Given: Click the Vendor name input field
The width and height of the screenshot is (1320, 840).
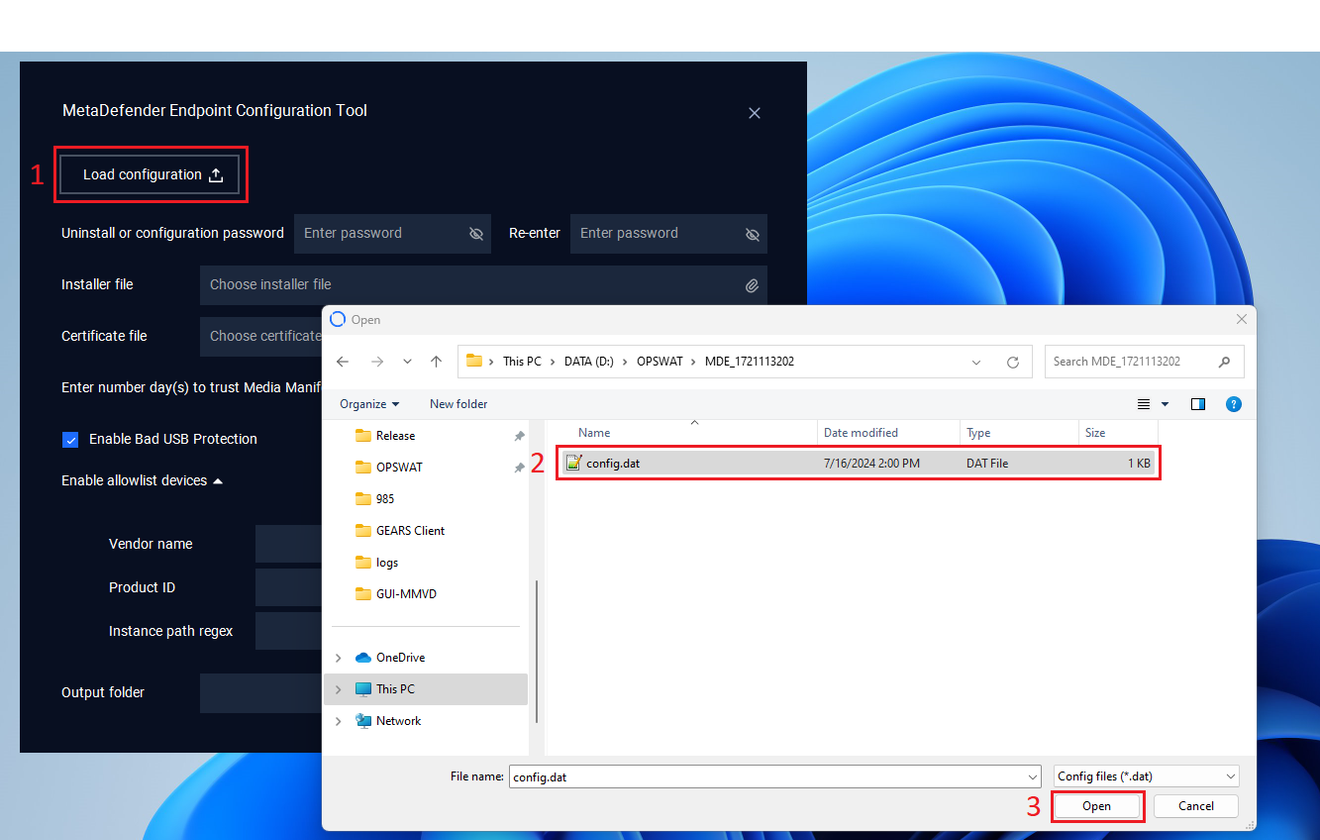Looking at the screenshot, I should 289,544.
